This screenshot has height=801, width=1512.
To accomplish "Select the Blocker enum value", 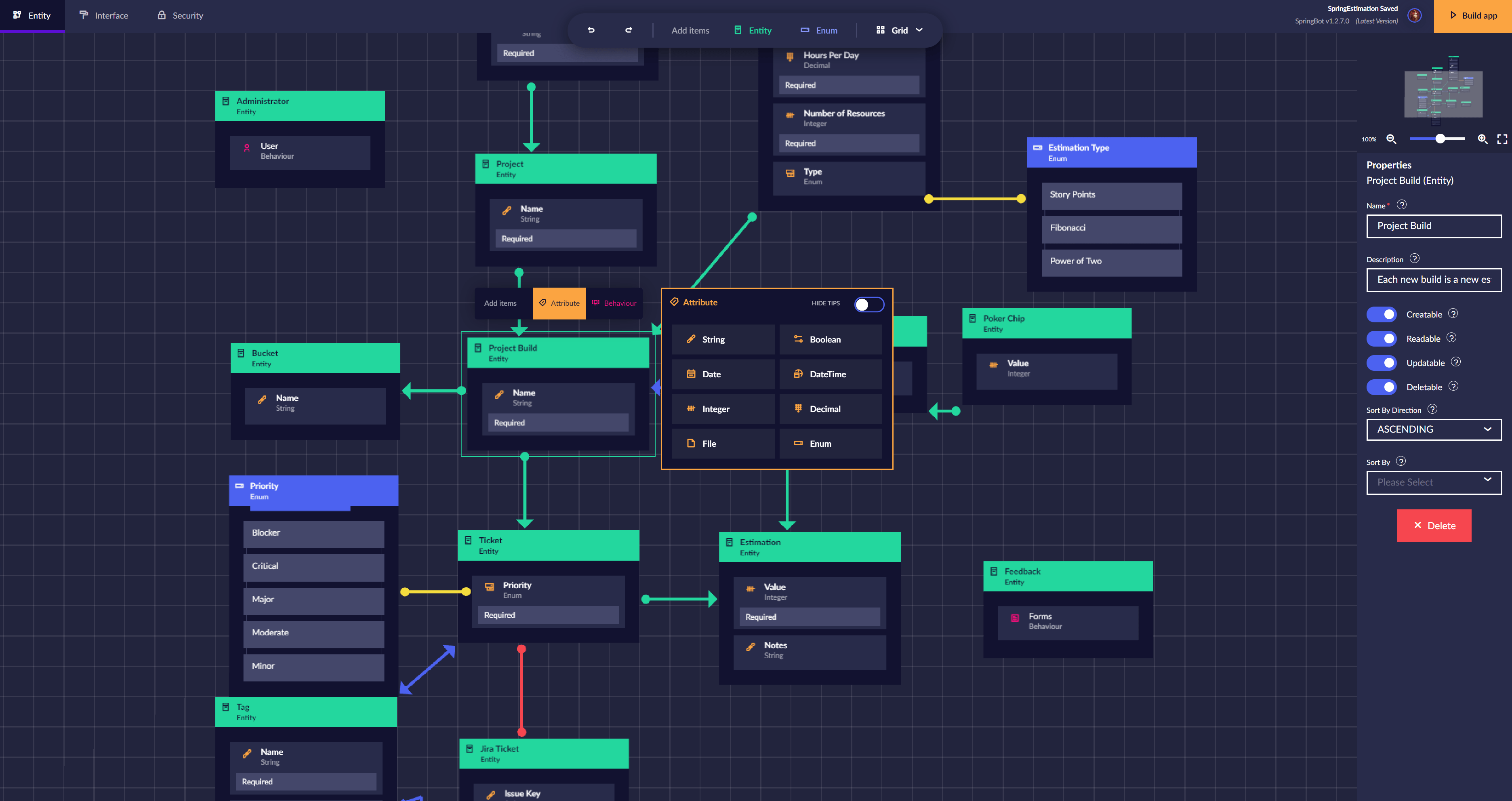I will tap(313, 534).
